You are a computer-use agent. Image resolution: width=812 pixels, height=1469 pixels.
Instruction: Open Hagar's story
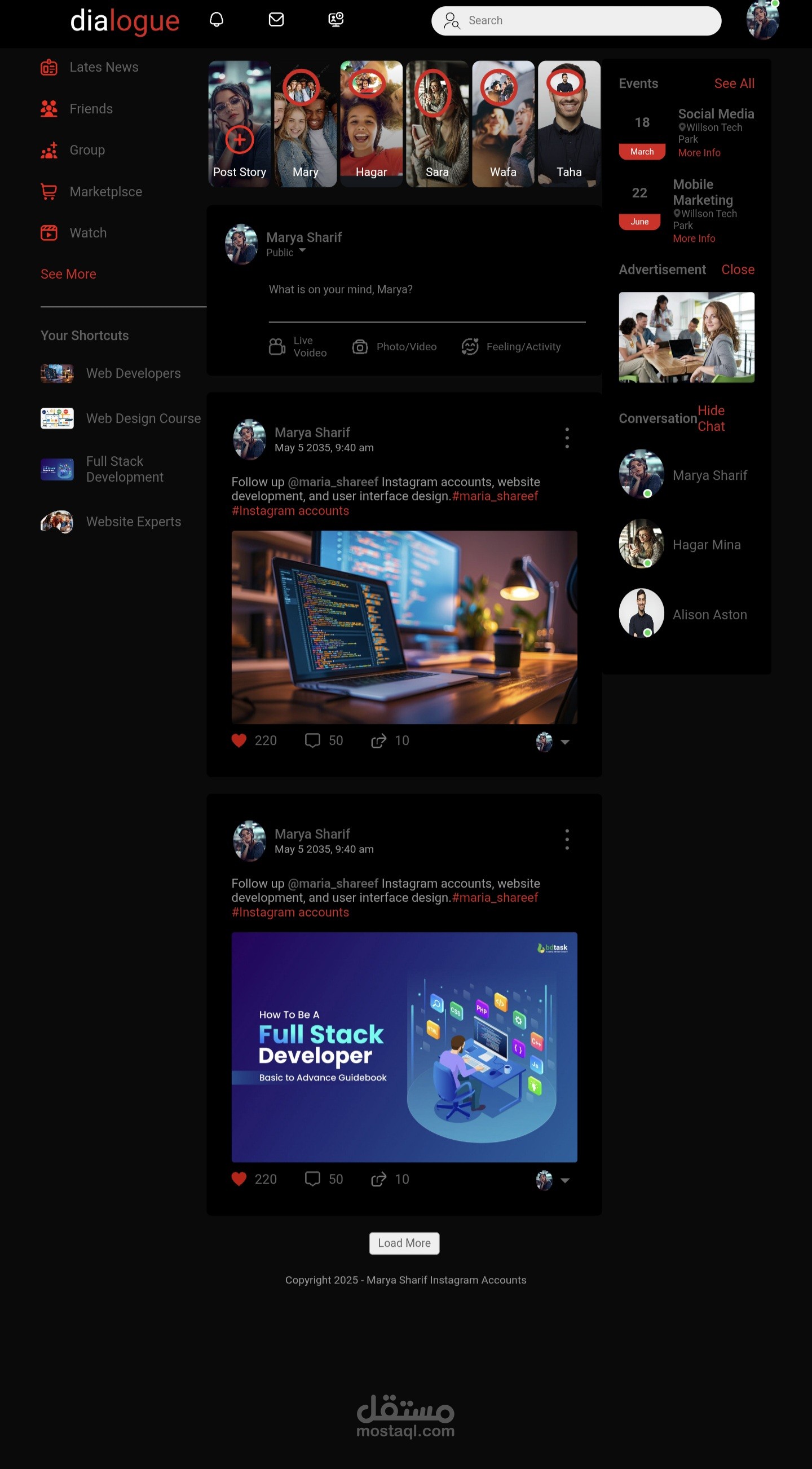click(x=371, y=123)
